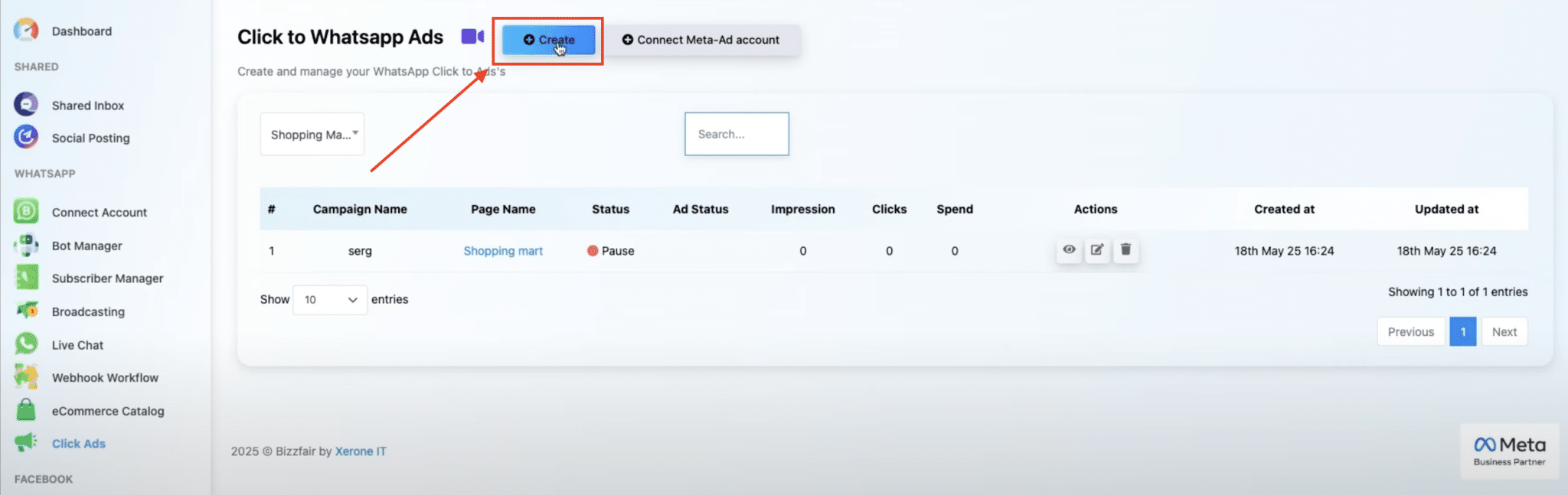Viewport: 1568px width, 495px height.
Task: Click eCommerce Catalog bag icon
Action: 26,410
